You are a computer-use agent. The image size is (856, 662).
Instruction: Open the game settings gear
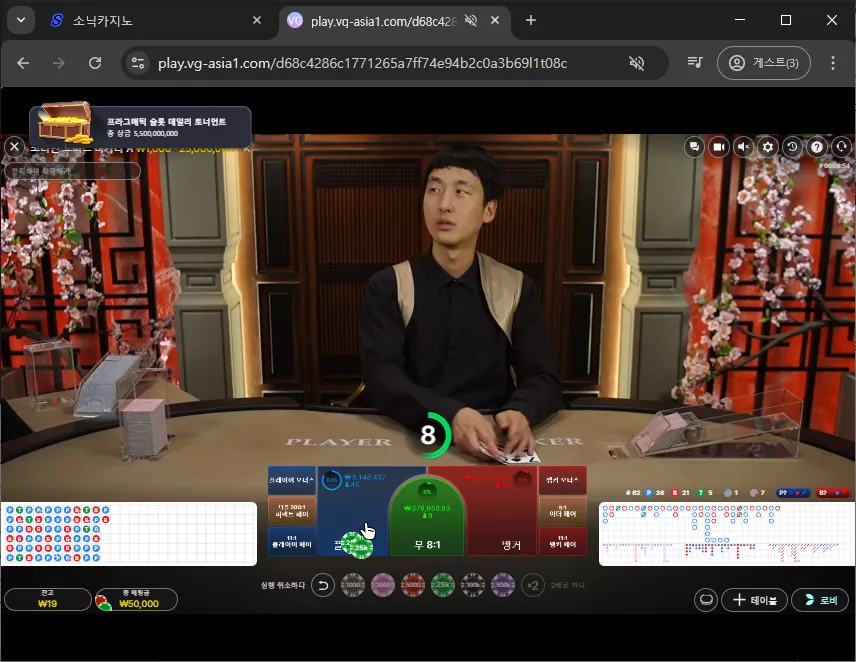click(768, 147)
